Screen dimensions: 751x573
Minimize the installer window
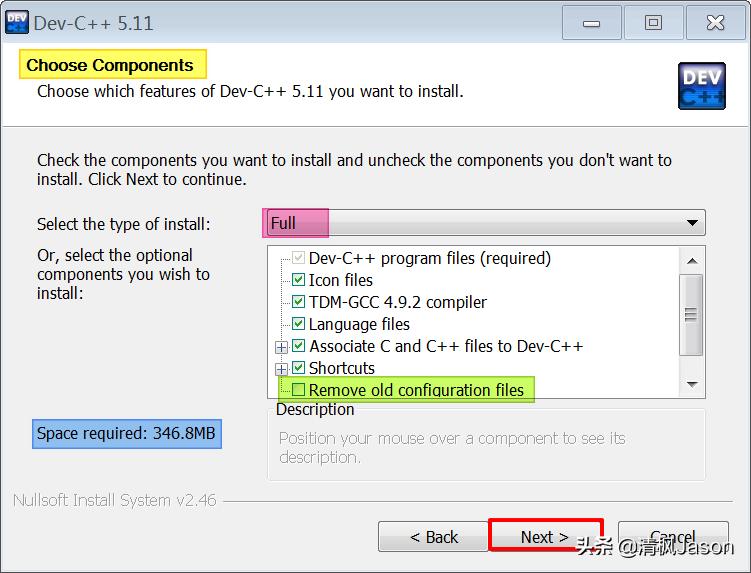(x=591, y=22)
